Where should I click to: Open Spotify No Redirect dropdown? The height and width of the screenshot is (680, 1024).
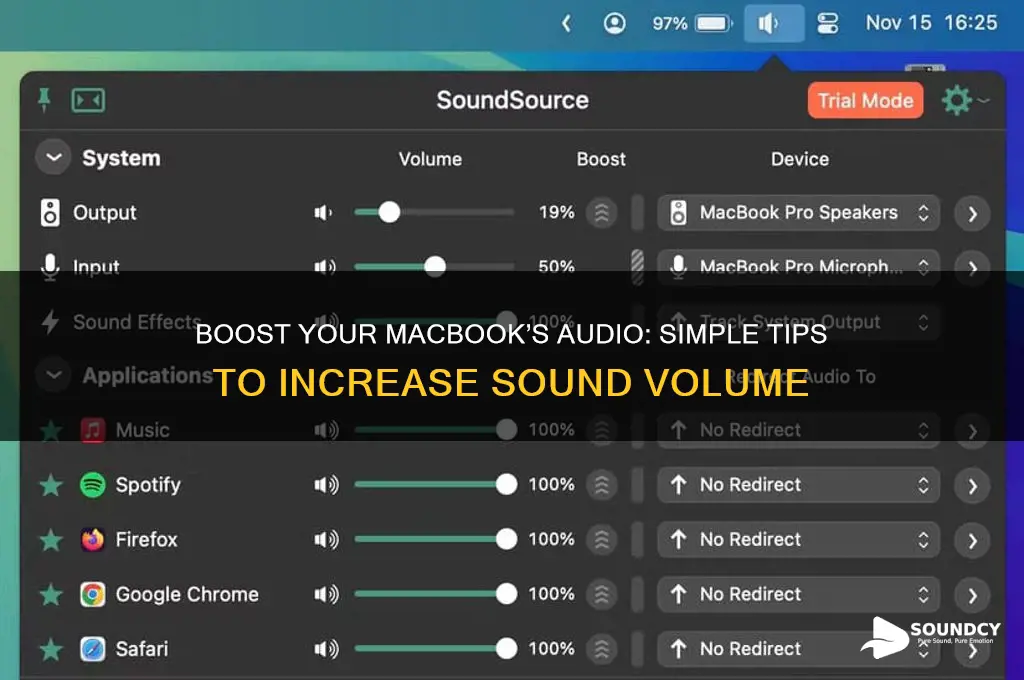[798, 485]
